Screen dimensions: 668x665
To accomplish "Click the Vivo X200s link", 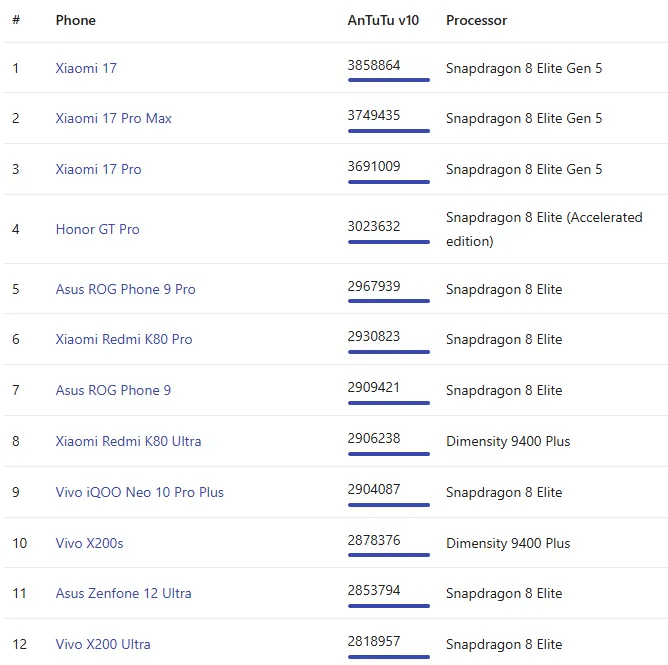I will (x=89, y=543).
